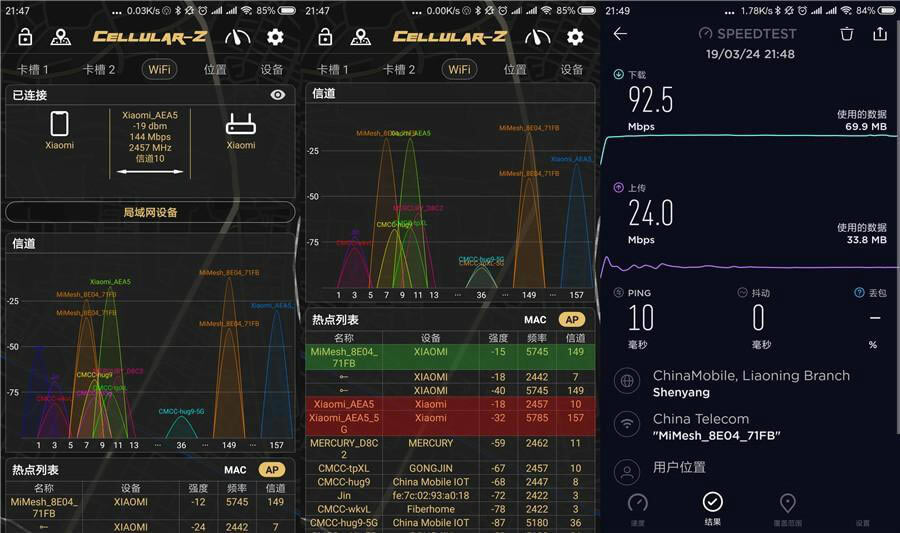Open the 速度 speed gauge tab
This screenshot has height=533, width=900.
pos(637,507)
